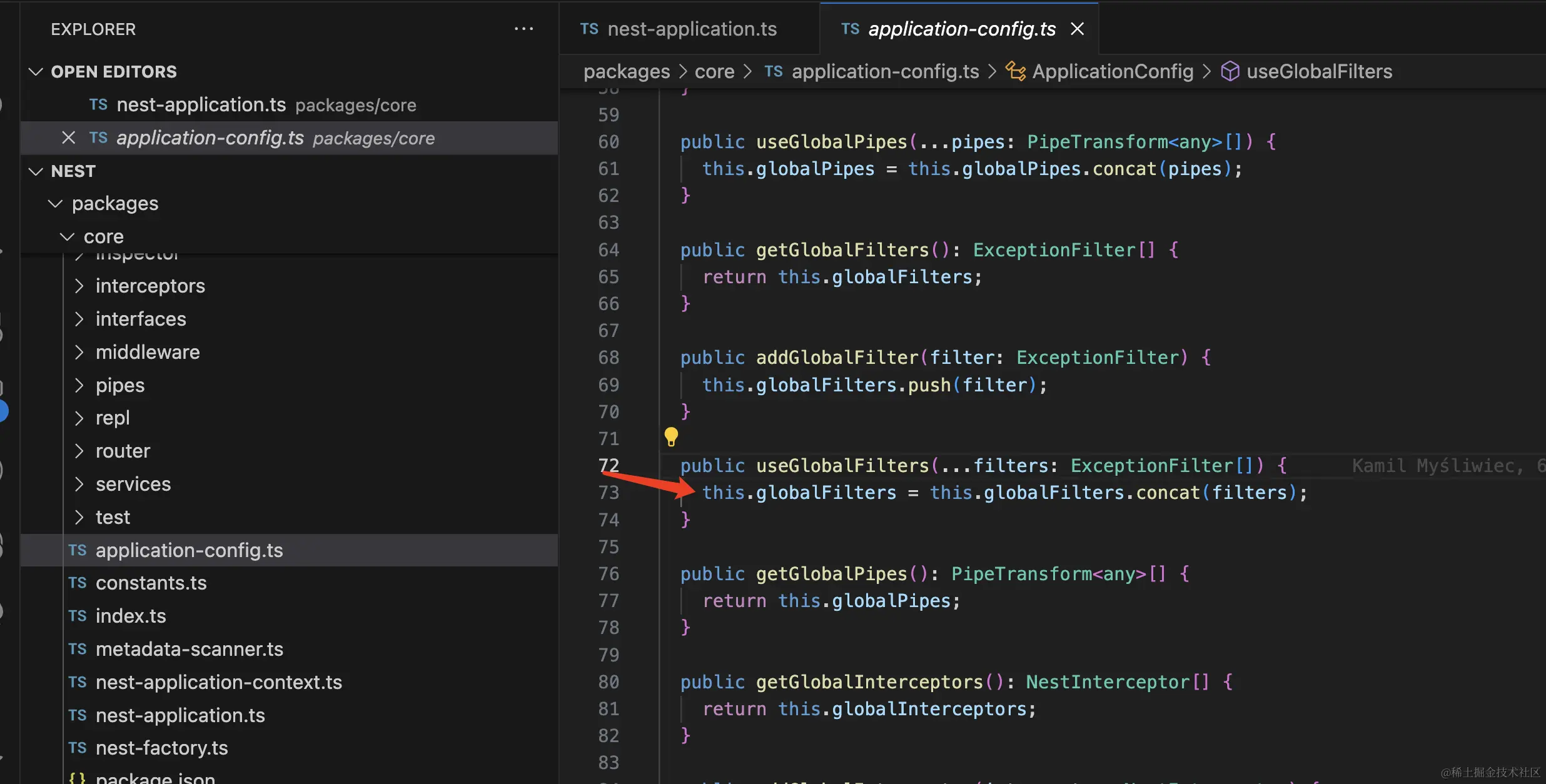Click the getGlobalFilters method name

(842, 250)
